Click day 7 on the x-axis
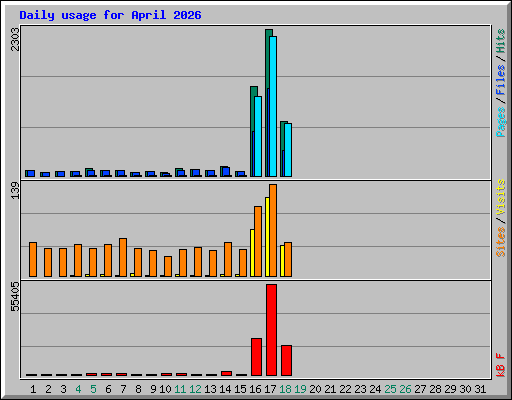The height and width of the screenshot is (400, 512). (123, 389)
